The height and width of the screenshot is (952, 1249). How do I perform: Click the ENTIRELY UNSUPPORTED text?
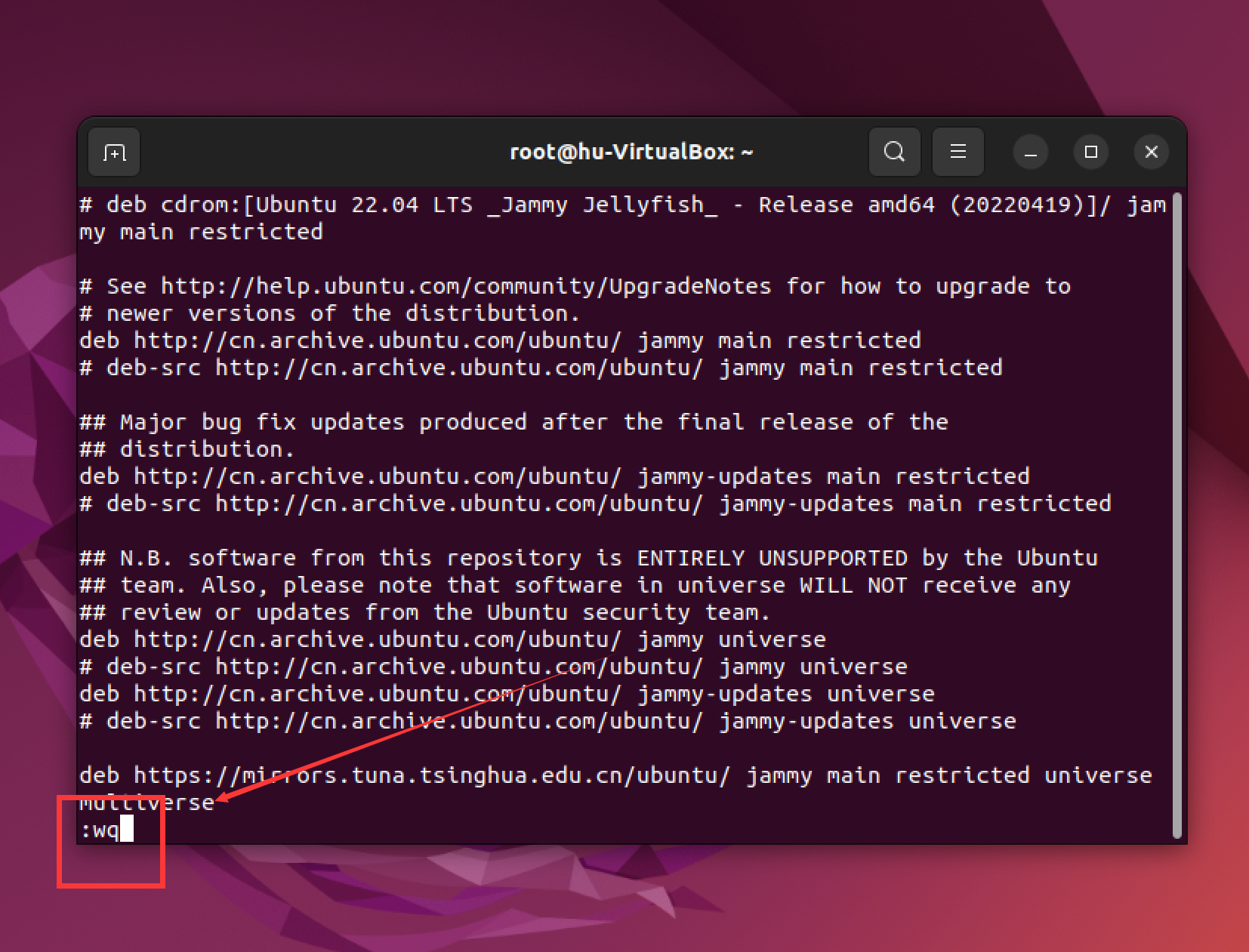[772, 559]
